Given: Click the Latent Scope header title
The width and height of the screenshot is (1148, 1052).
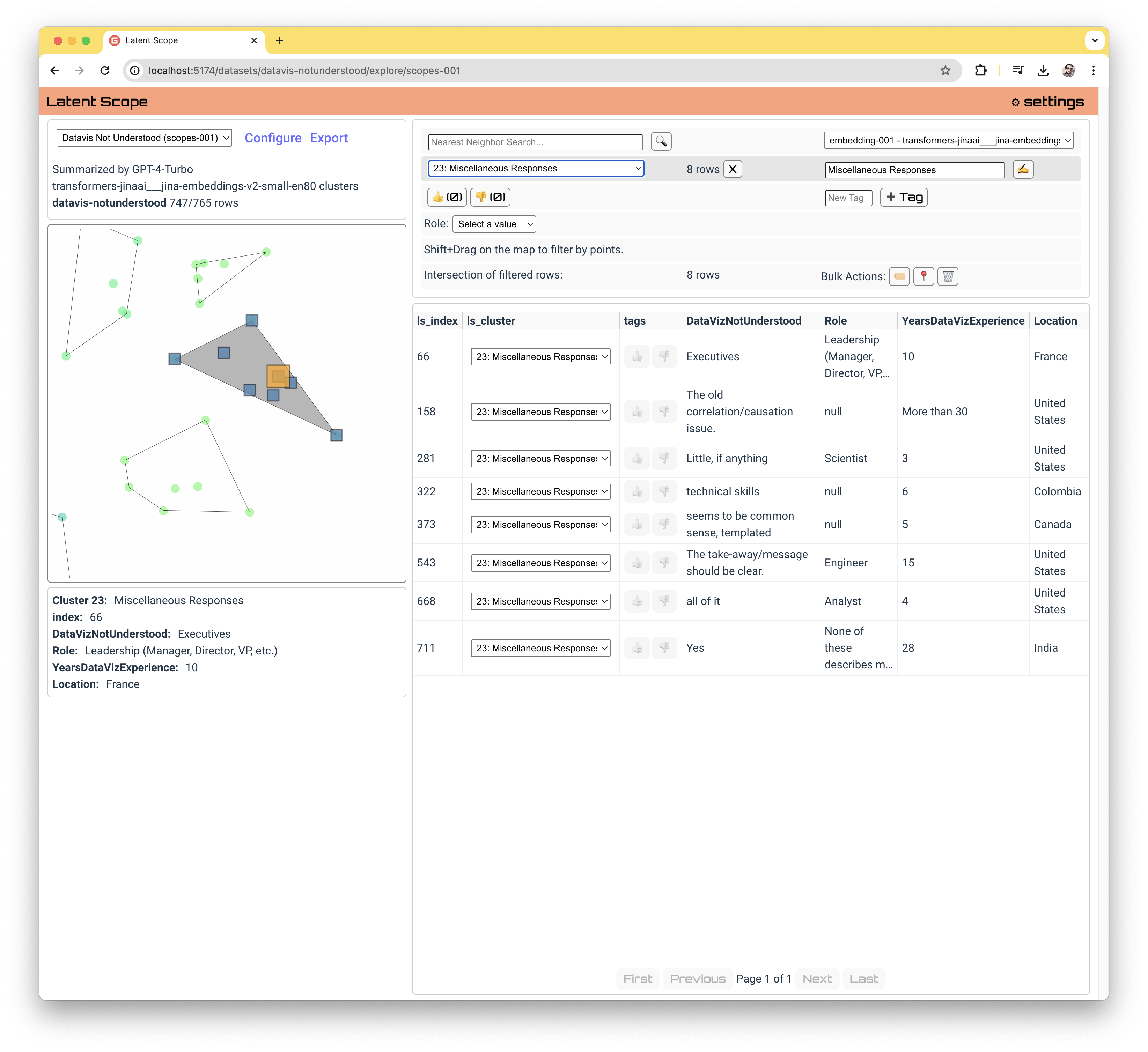Looking at the screenshot, I should pos(97,102).
